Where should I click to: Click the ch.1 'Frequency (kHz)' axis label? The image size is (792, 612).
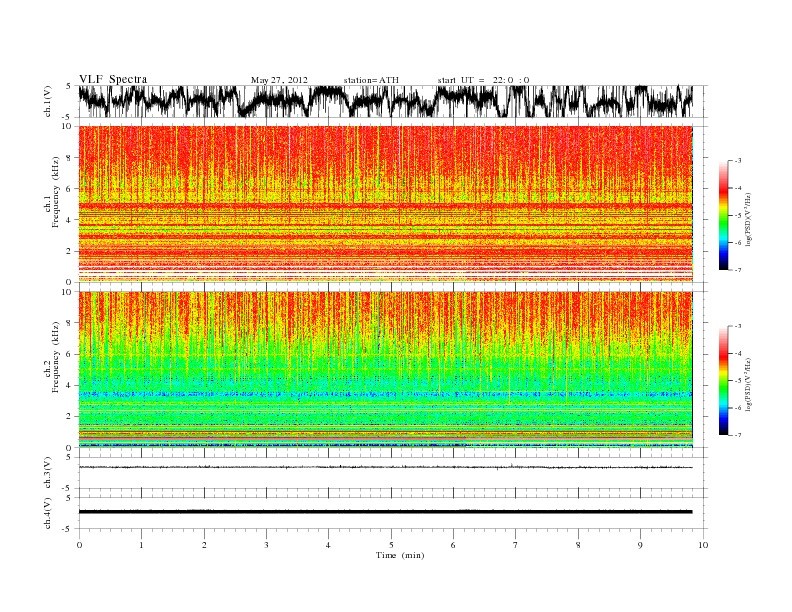[x=56, y=192]
